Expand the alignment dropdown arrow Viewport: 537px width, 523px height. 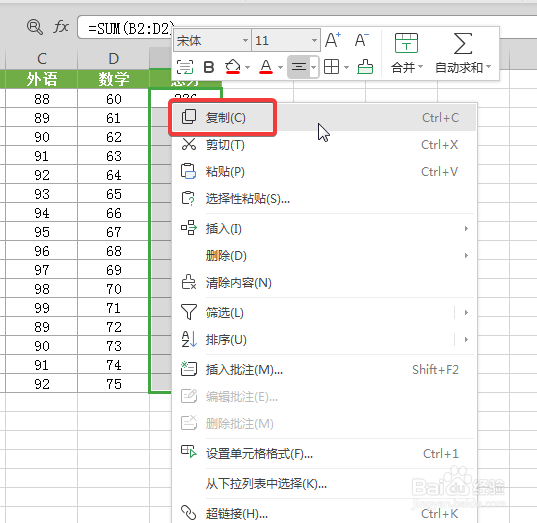click(x=314, y=67)
